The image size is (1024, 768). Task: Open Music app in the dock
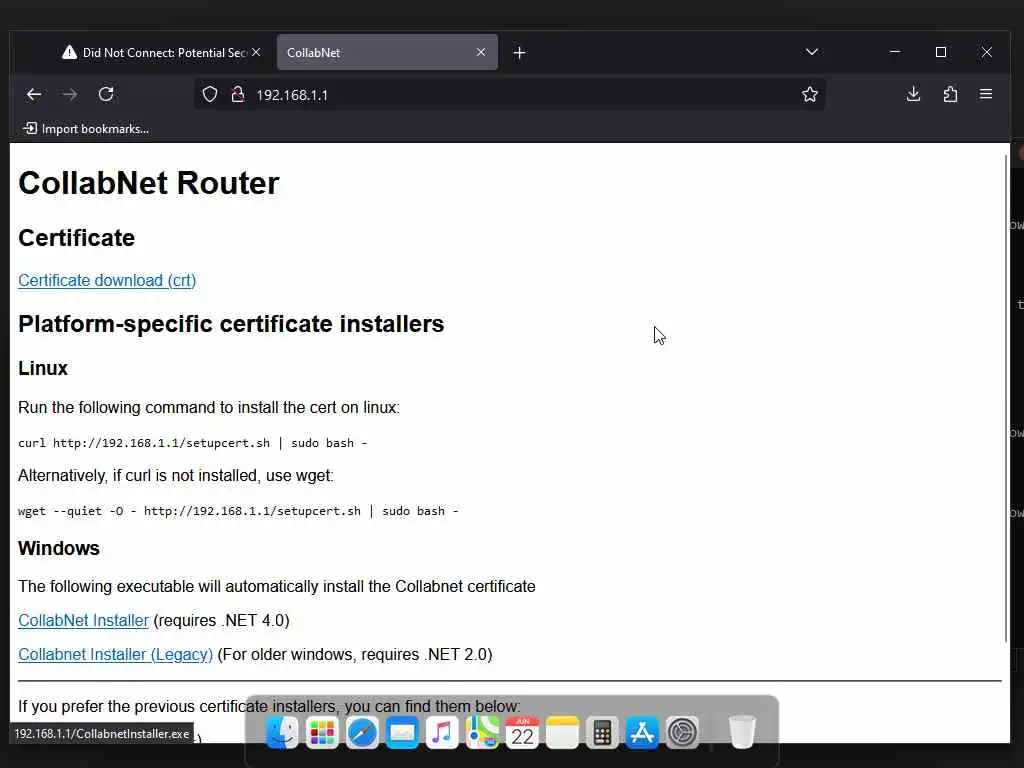point(442,732)
